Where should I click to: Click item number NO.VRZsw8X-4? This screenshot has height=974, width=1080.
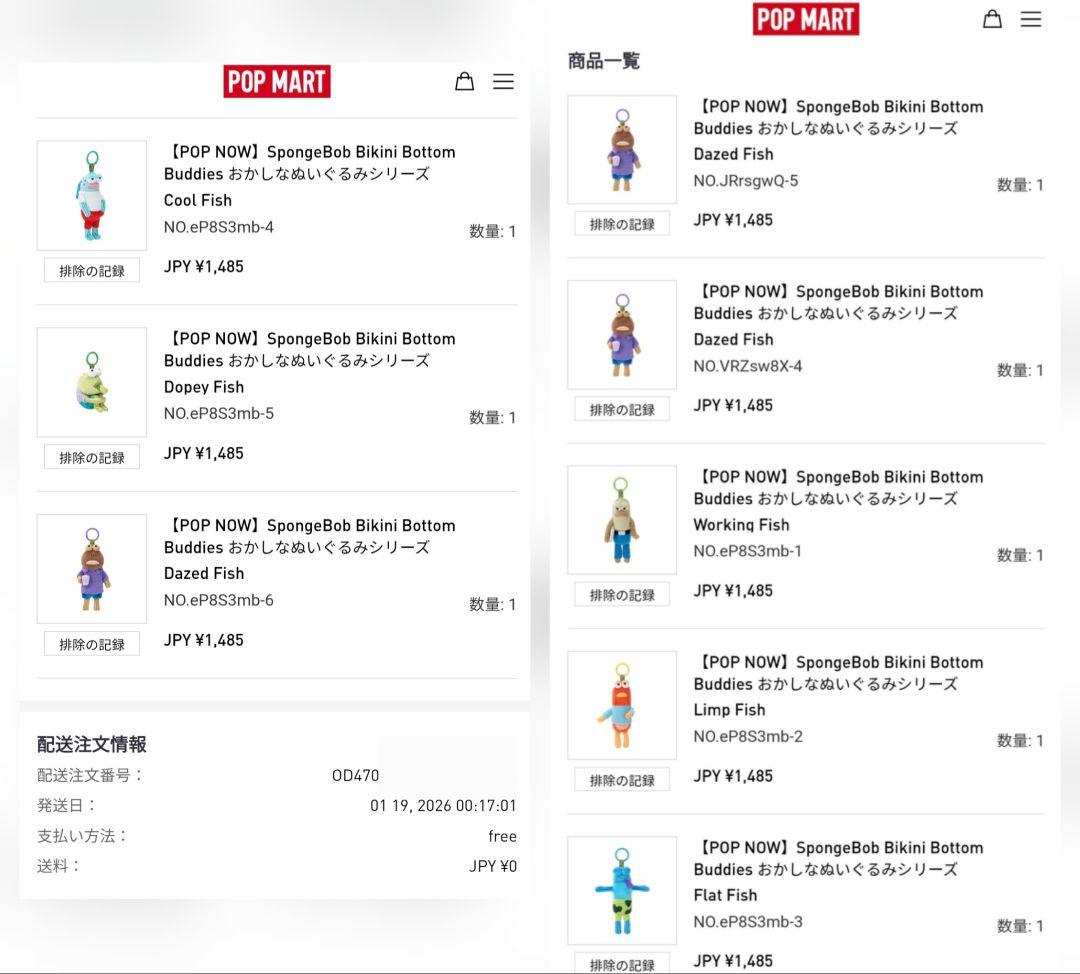[747, 366]
